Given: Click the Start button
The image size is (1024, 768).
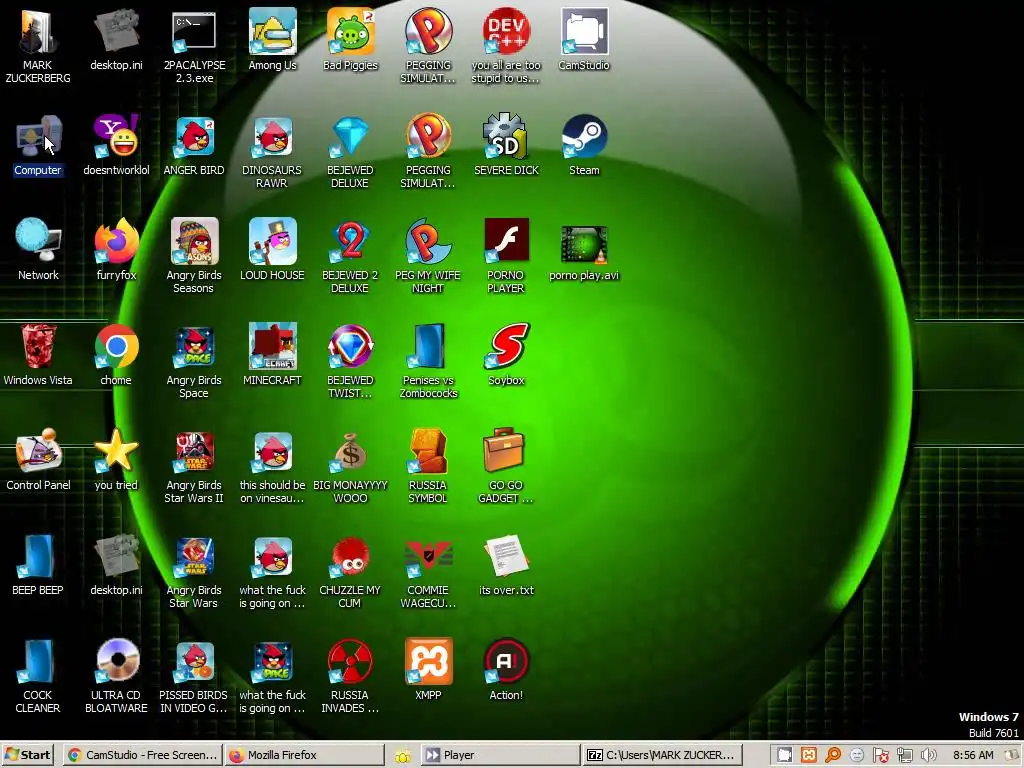Looking at the screenshot, I should pyautogui.click(x=28, y=755).
